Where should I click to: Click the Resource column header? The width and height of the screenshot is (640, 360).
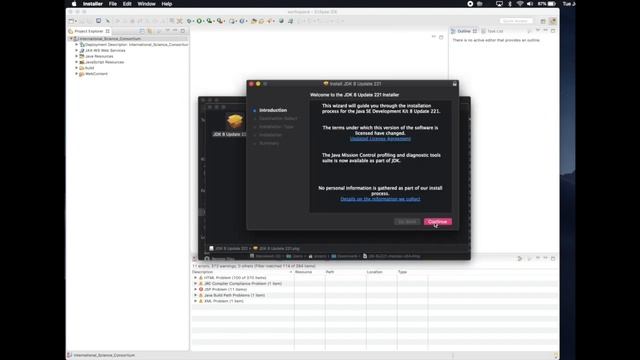(310, 272)
